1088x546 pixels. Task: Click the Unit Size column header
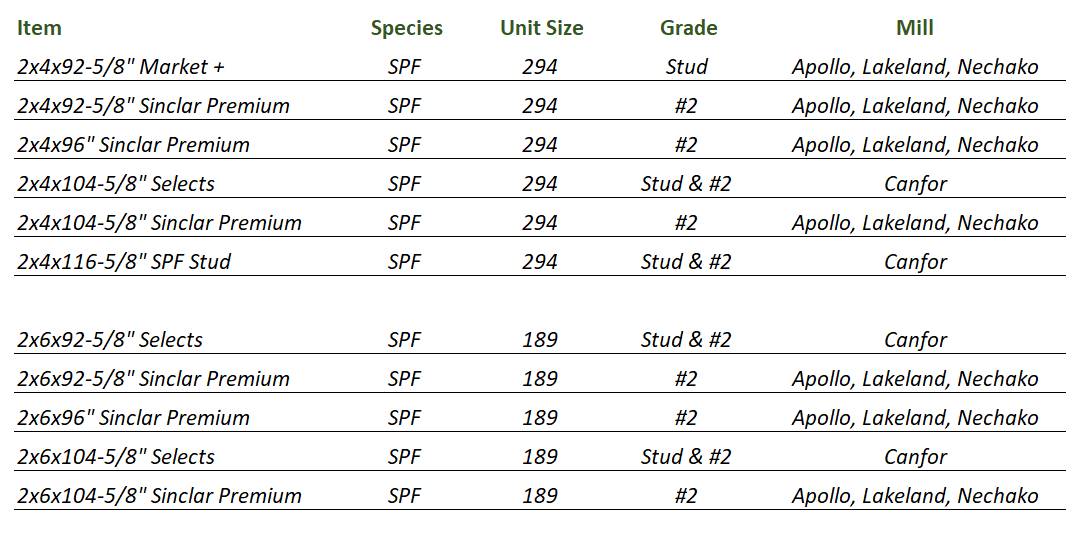tap(541, 28)
